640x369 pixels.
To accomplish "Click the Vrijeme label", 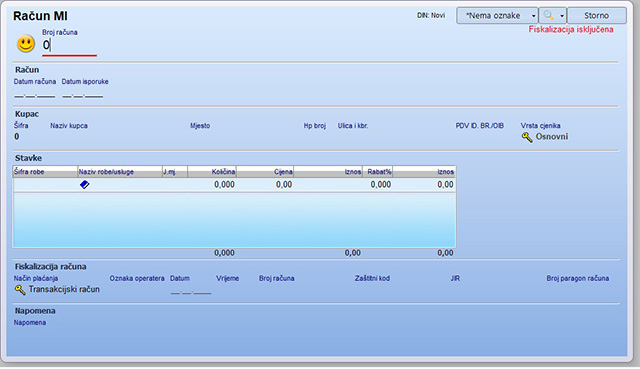I will [227, 278].
